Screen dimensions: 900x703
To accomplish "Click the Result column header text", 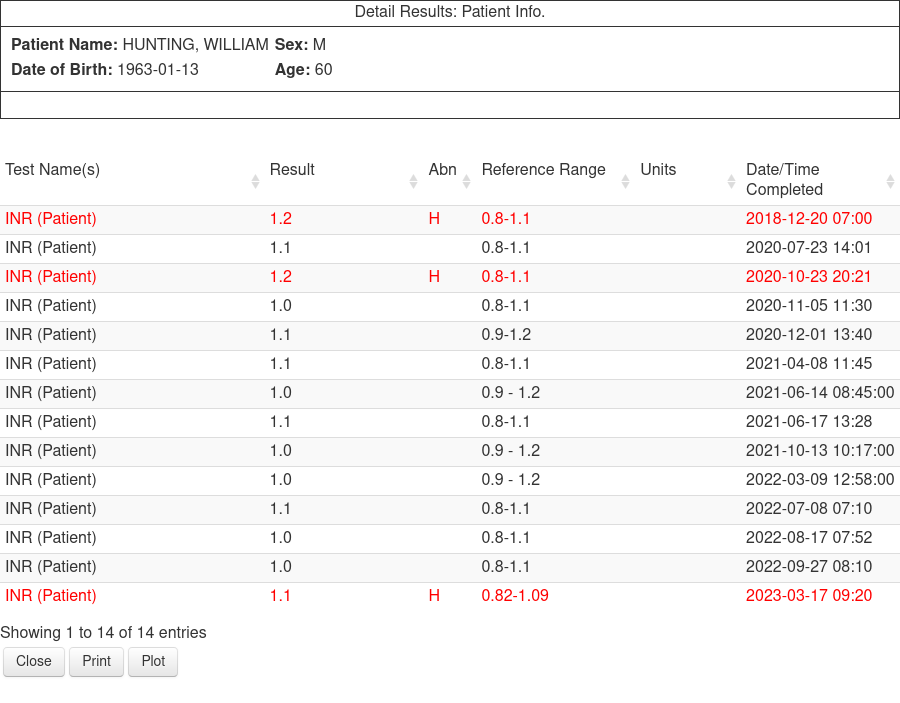I will click(x=292, y=170).
